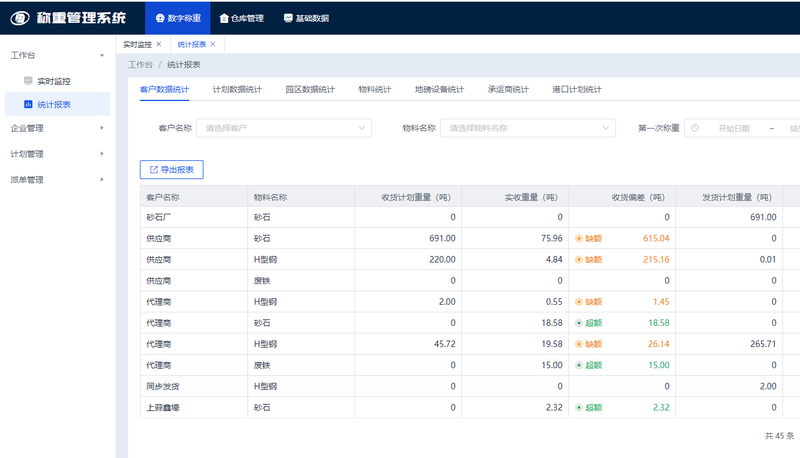
Task: Switch to the 实时监控 page tab
Action: pos(137,44)
